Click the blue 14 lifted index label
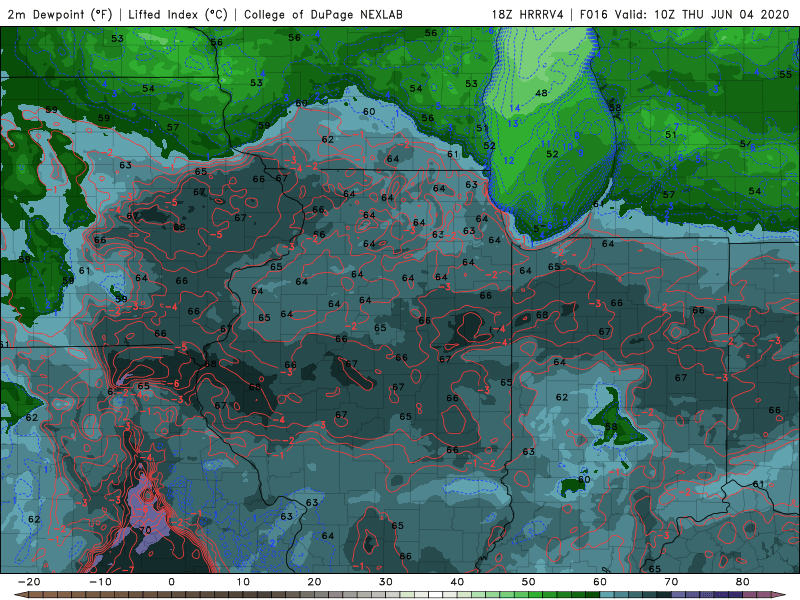800x600 pixels. tap(515, 108)
